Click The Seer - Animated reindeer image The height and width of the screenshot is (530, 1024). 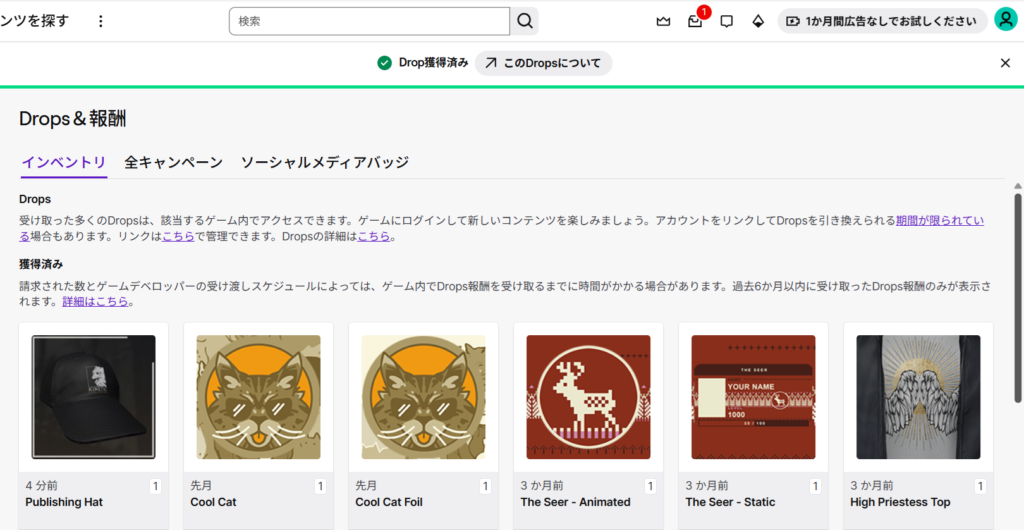588,397
